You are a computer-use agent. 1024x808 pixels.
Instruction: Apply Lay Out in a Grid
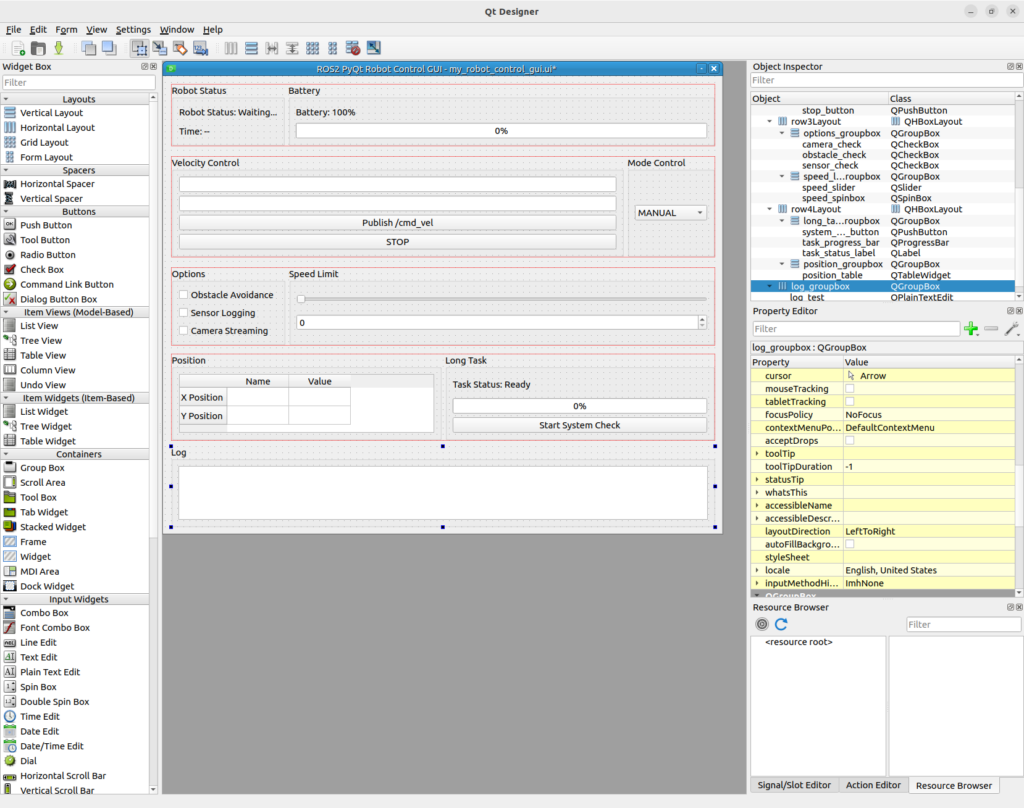(x=312, y=48)
